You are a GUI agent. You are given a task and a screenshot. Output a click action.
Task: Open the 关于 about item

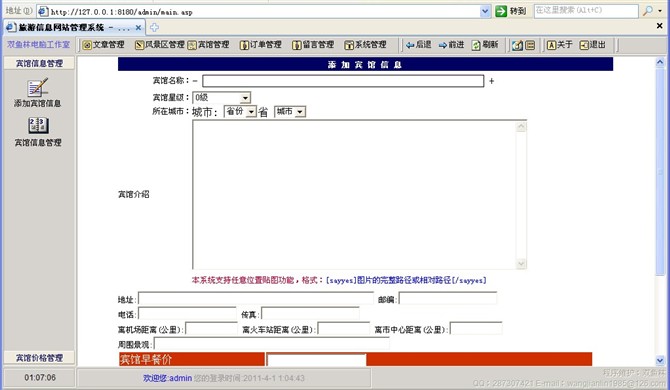(x=559, y=44)
